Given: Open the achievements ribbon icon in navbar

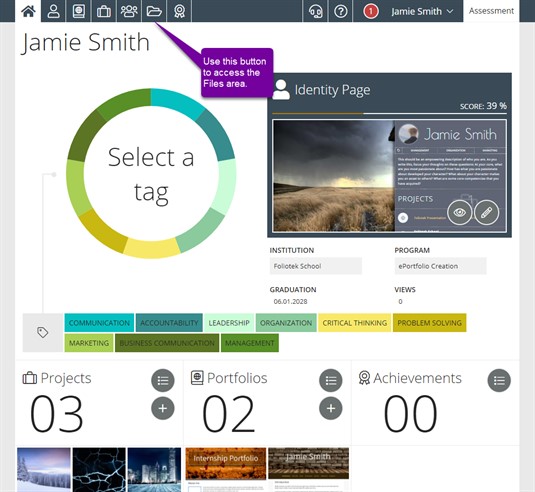Looking at the screenshot, I should [x=179, y=11].
